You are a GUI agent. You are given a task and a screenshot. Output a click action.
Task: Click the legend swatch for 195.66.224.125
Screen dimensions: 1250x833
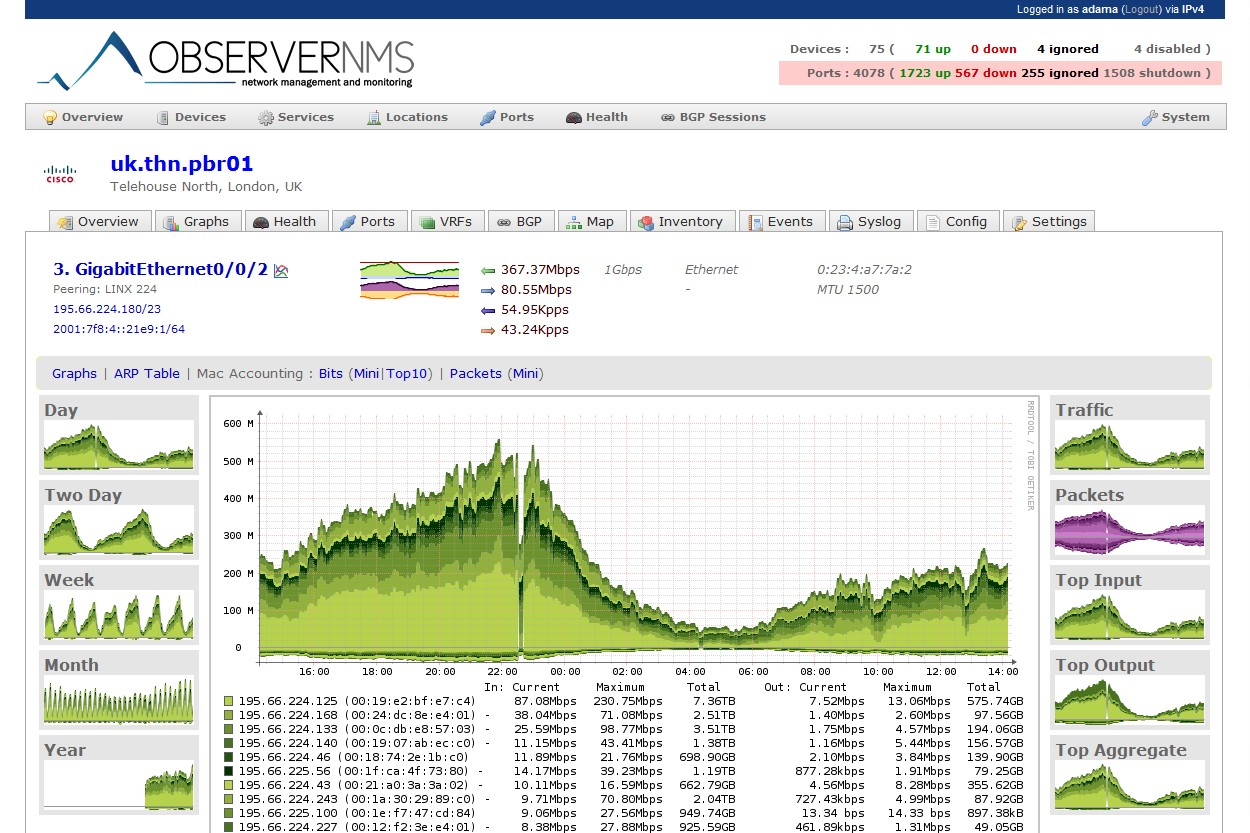229,702
